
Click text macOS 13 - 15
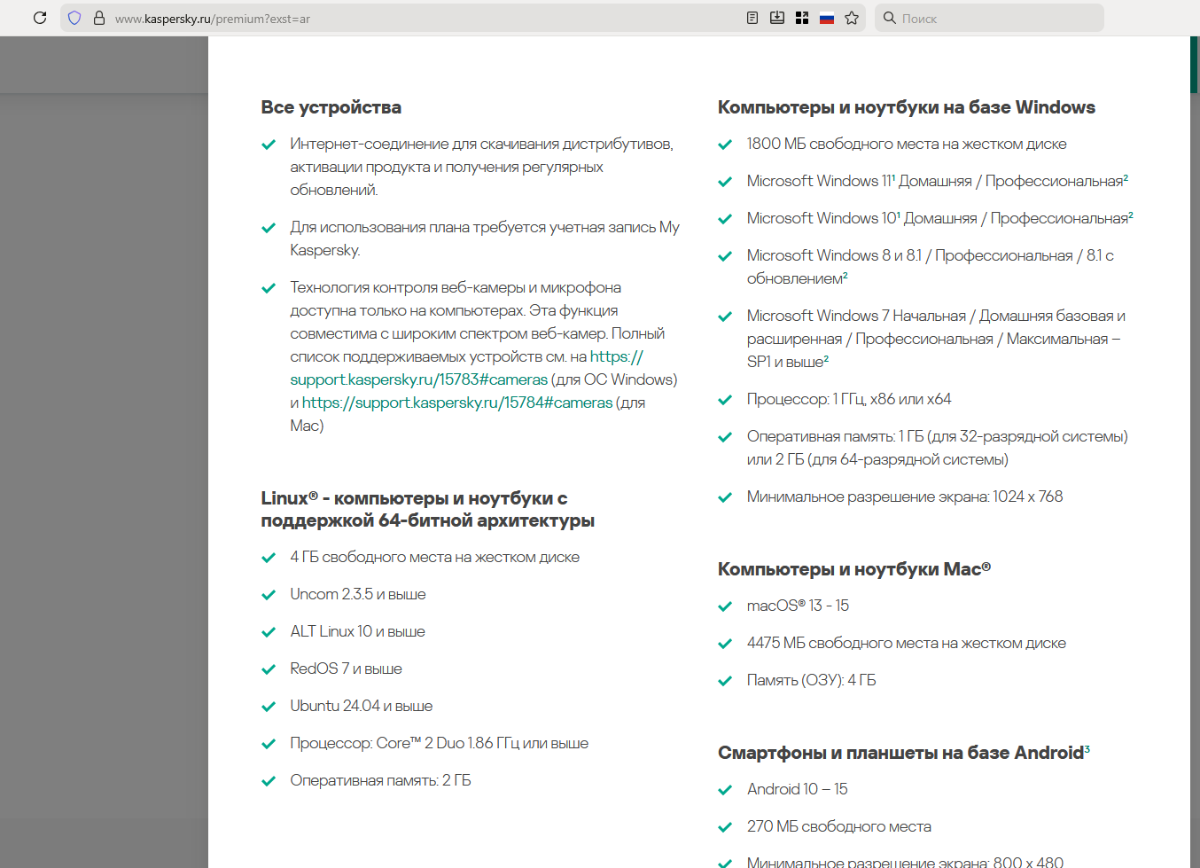tap(798, 606)
